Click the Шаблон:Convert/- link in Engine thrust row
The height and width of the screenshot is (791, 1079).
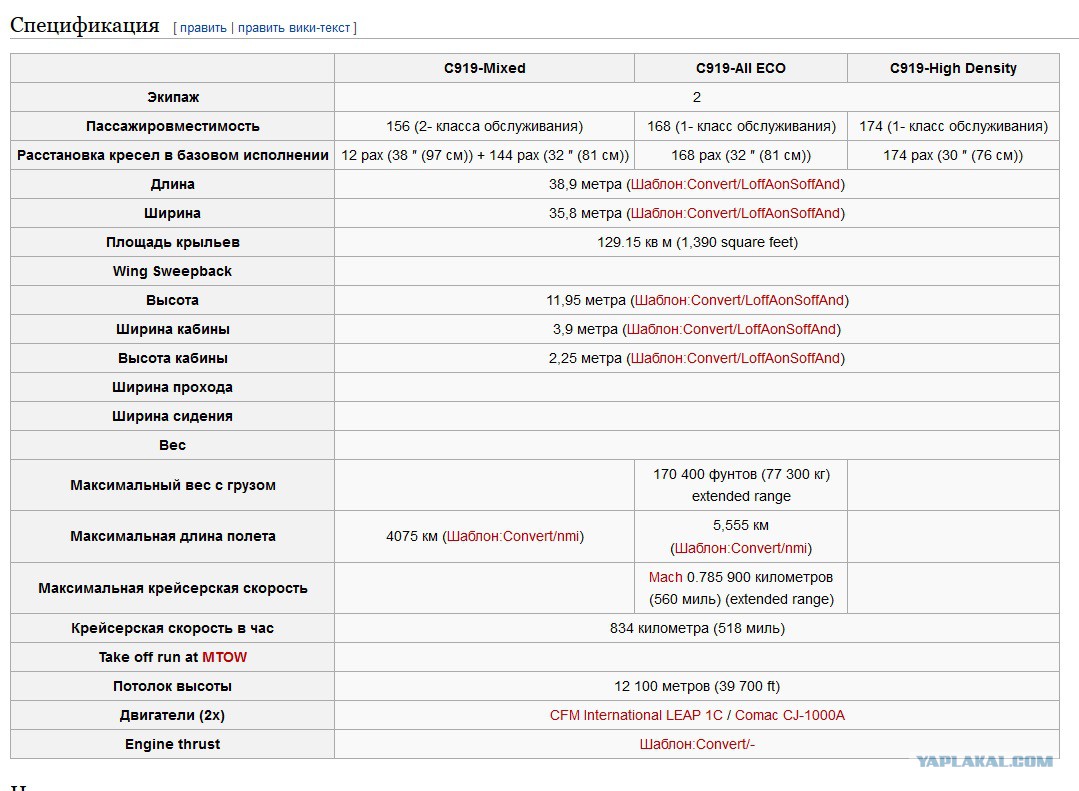(697, 744)
